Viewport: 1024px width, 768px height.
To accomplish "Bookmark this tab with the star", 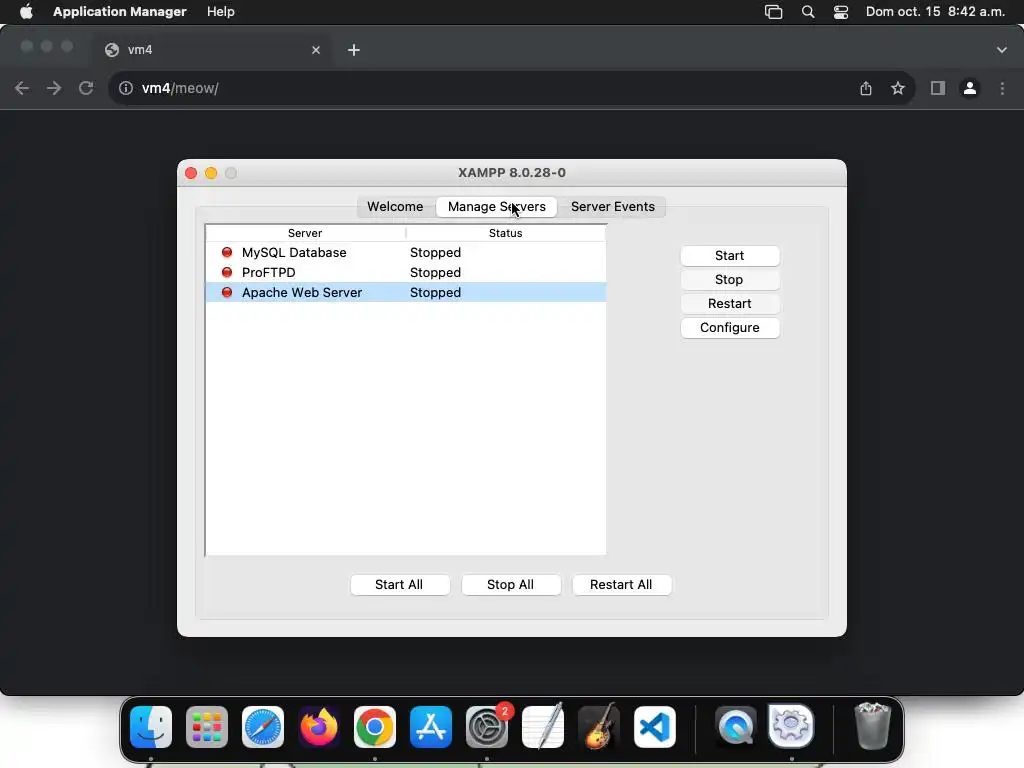I will (898, 88).
